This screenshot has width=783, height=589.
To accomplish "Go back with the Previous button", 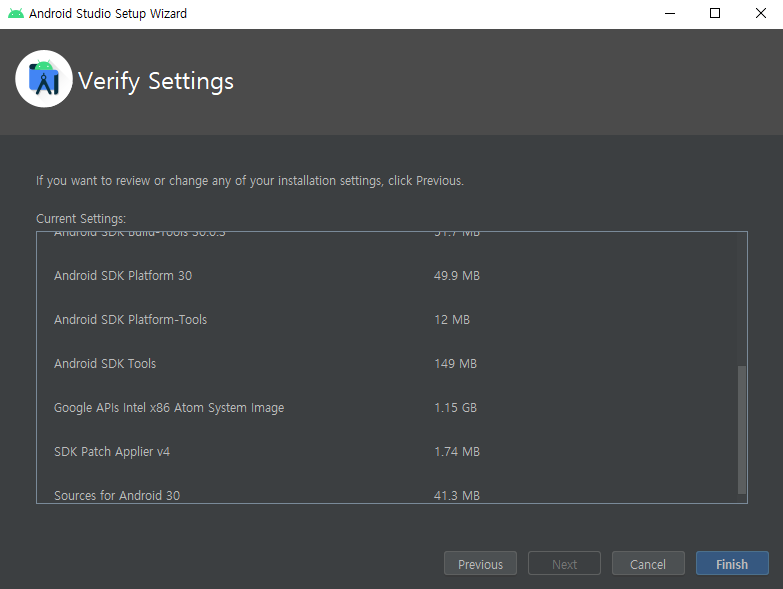I will click(x=480, y=564).
